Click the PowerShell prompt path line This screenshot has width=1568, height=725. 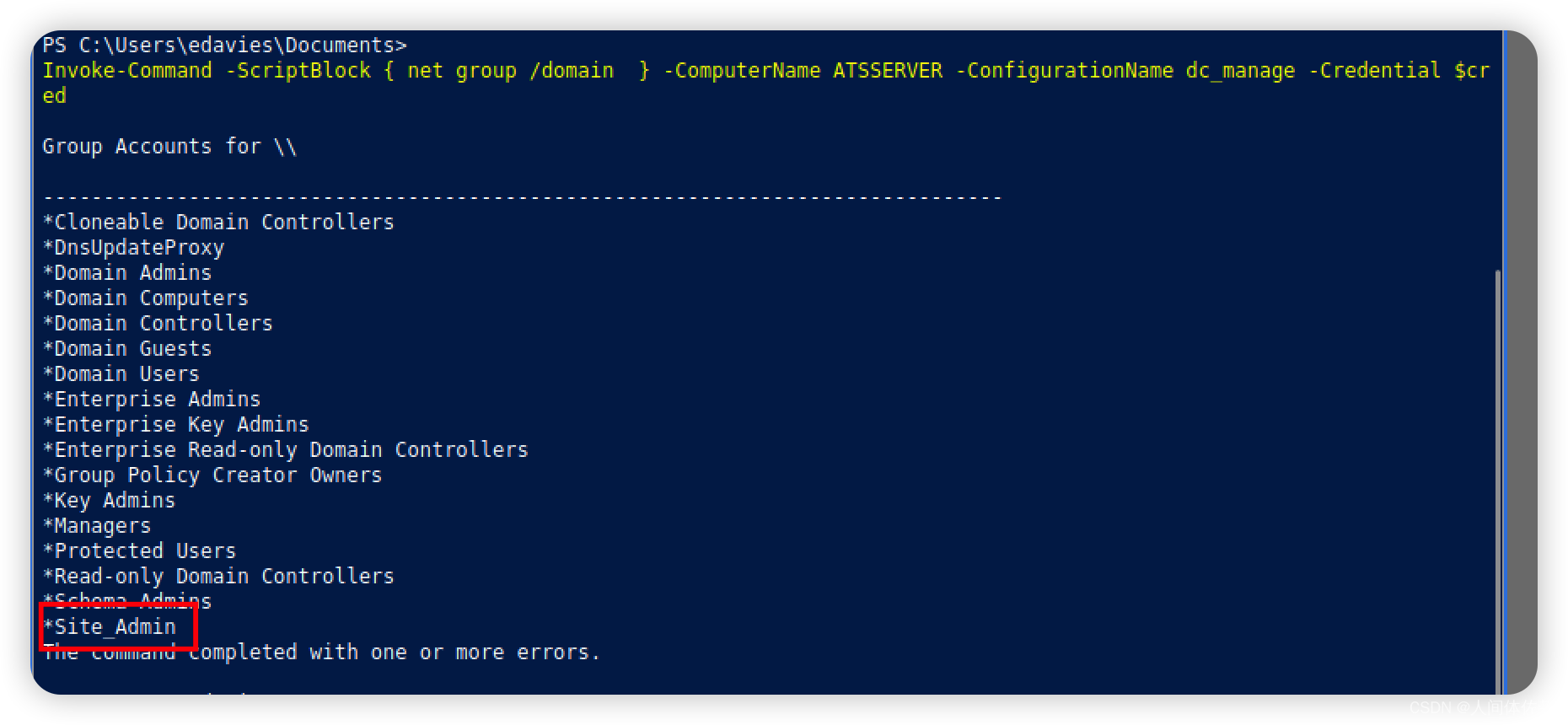(225, 46)
